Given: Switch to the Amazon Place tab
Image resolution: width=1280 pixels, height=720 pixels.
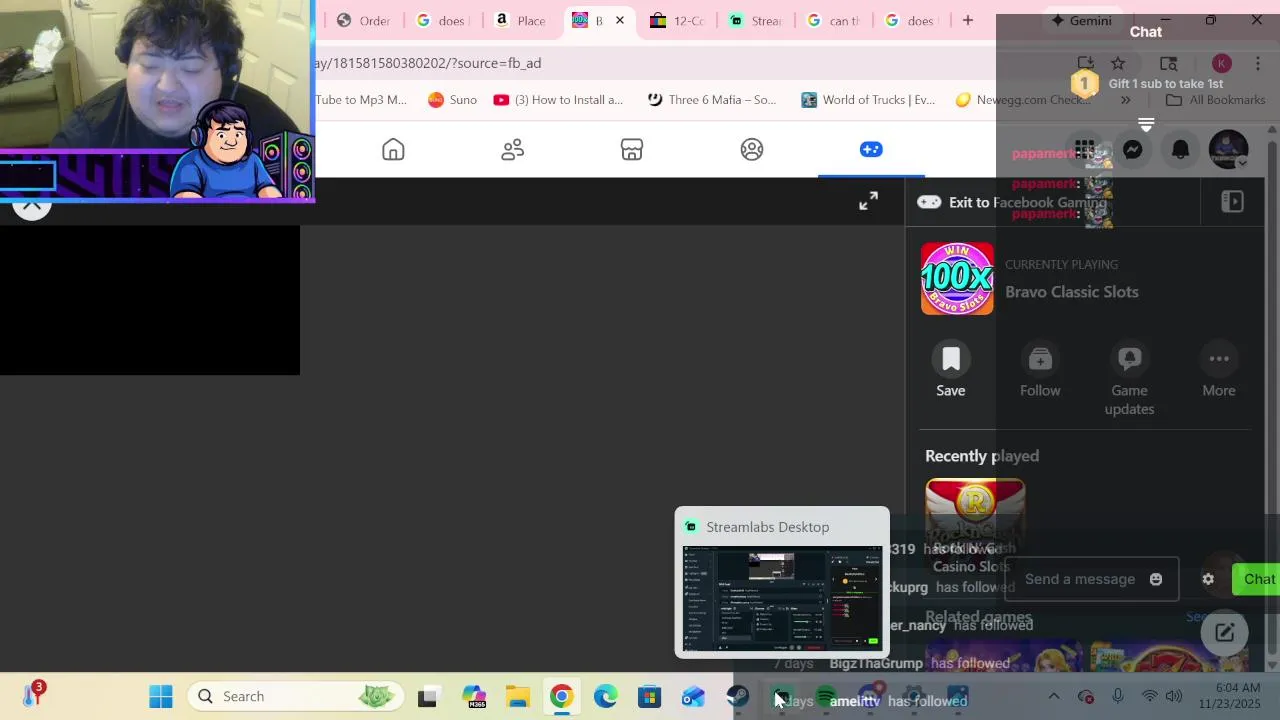Looking at the screenshot, I should pos(520,21).
